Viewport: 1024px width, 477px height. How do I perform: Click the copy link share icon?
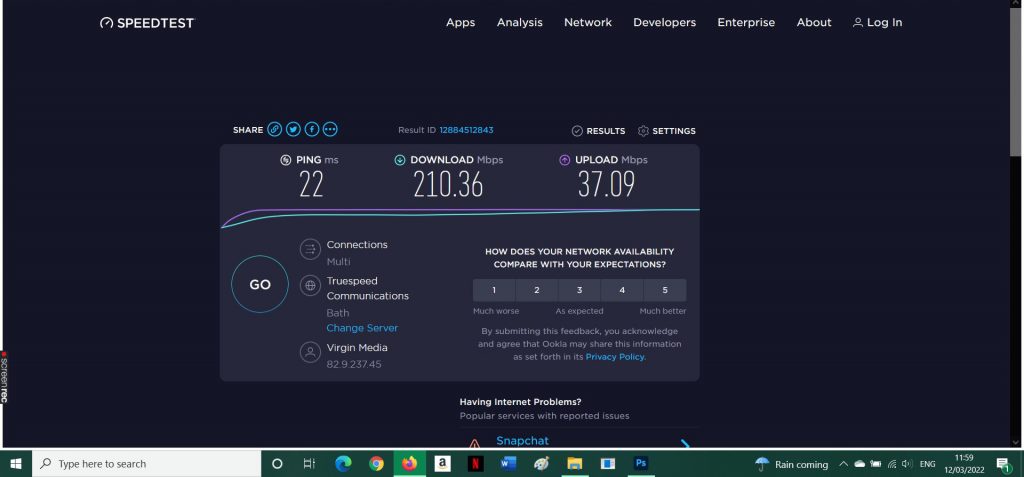(275, 130)
